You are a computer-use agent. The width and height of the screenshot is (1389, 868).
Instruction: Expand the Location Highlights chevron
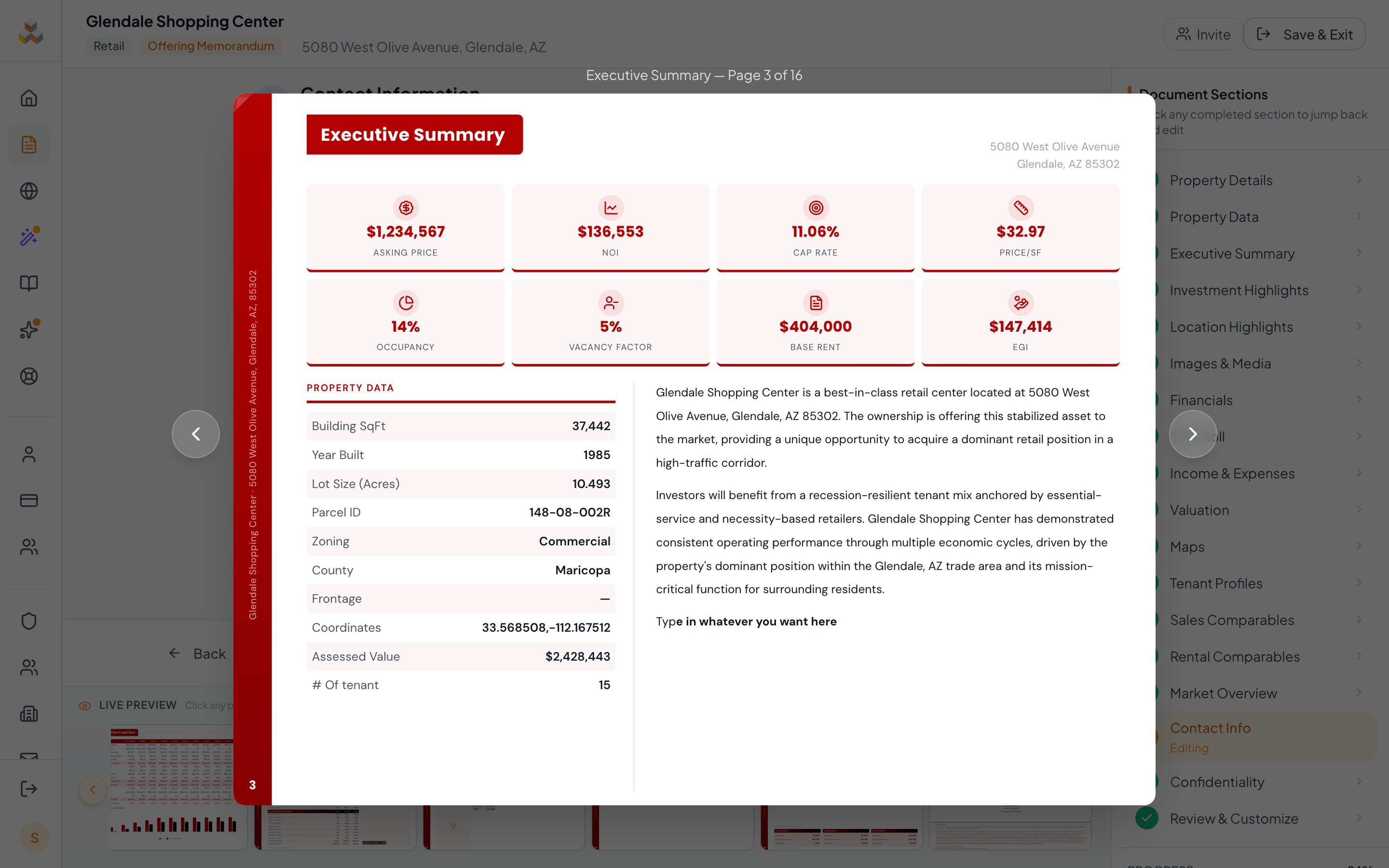pos(1359,326)
